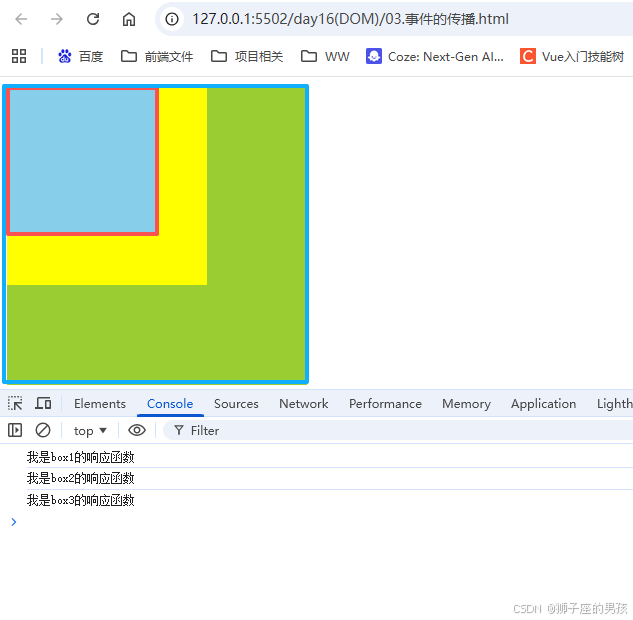633x620 pixels.
Task: Select the 我是box3的响应函数 log line
Action: (x=81, y=500)
